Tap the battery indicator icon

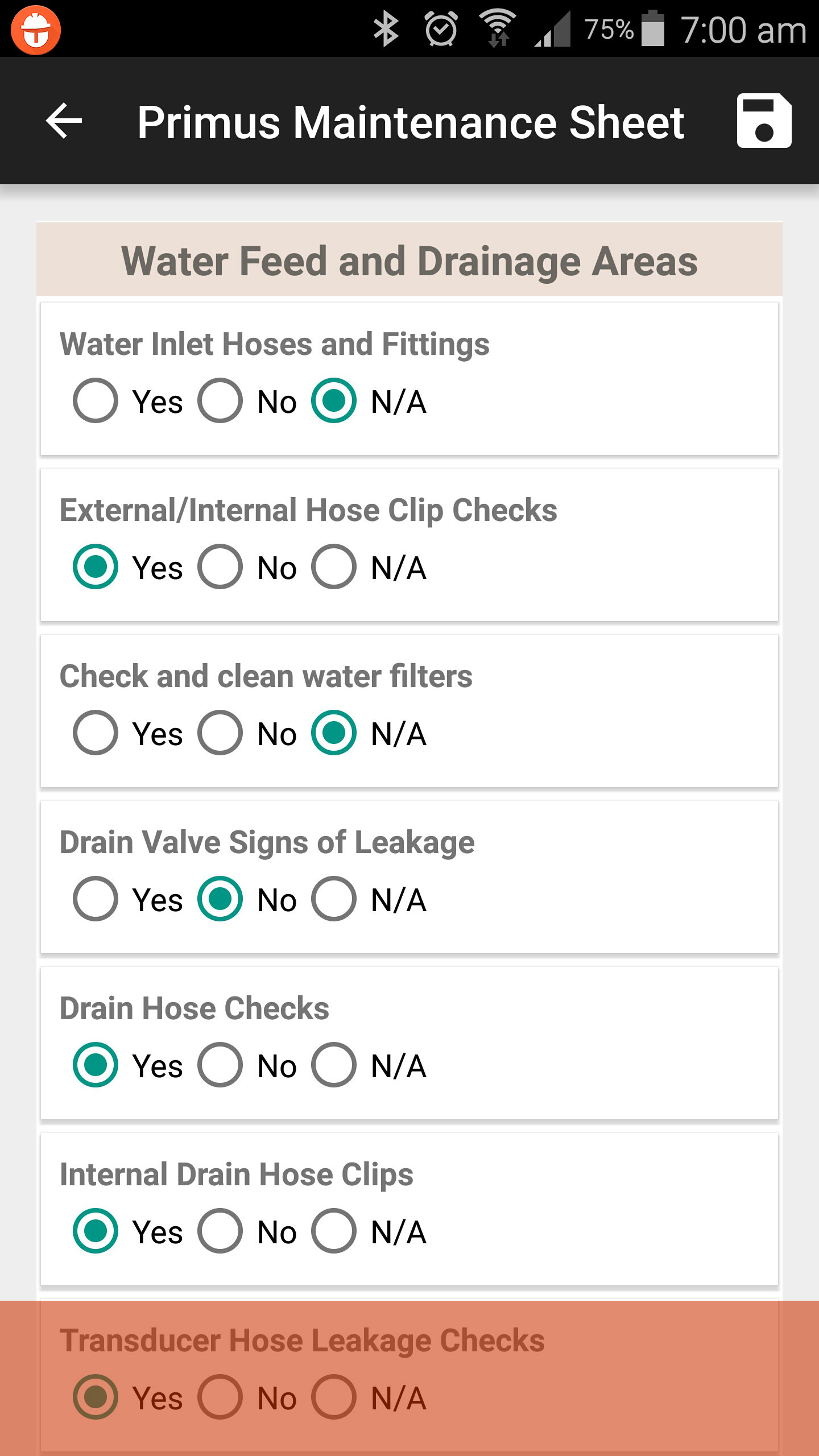click(653, 28)
